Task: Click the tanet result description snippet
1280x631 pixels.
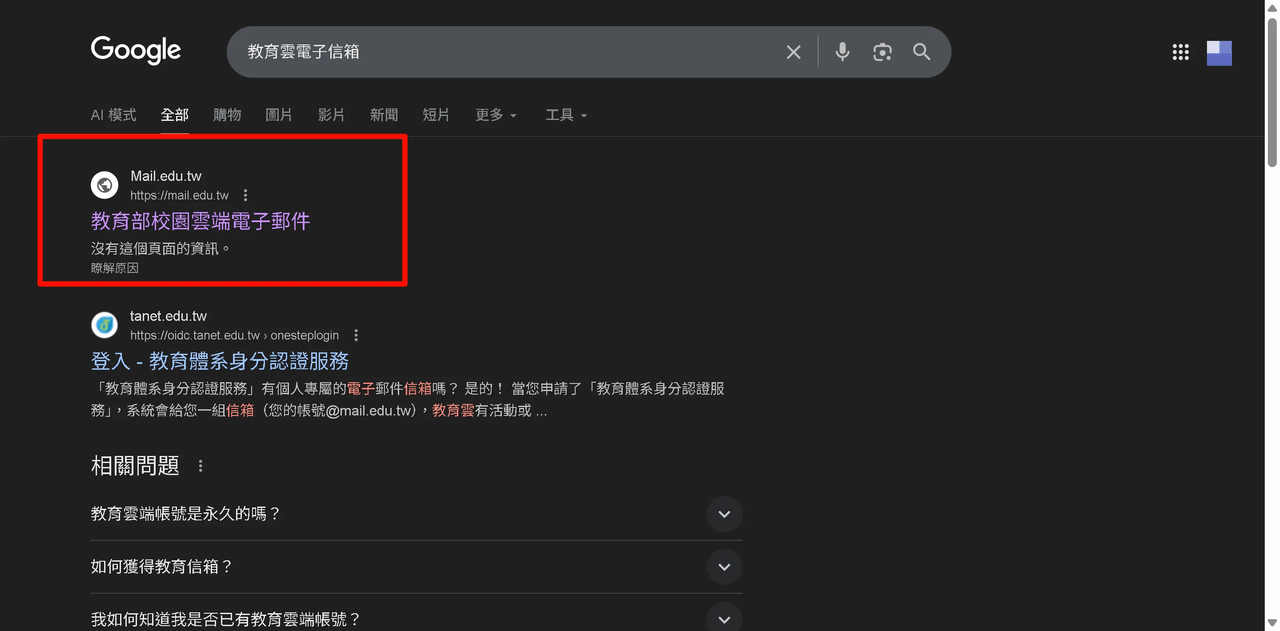Action: point(408,400)
